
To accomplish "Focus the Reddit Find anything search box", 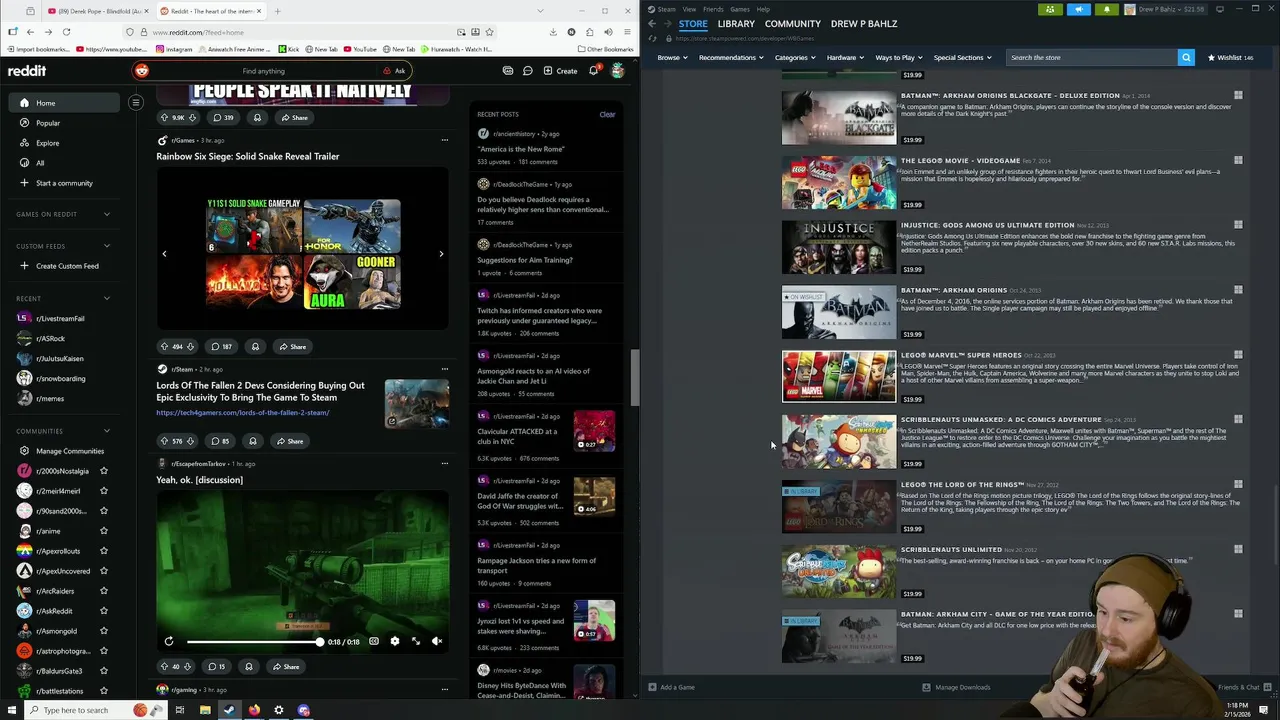I will [x=263, y=71].
